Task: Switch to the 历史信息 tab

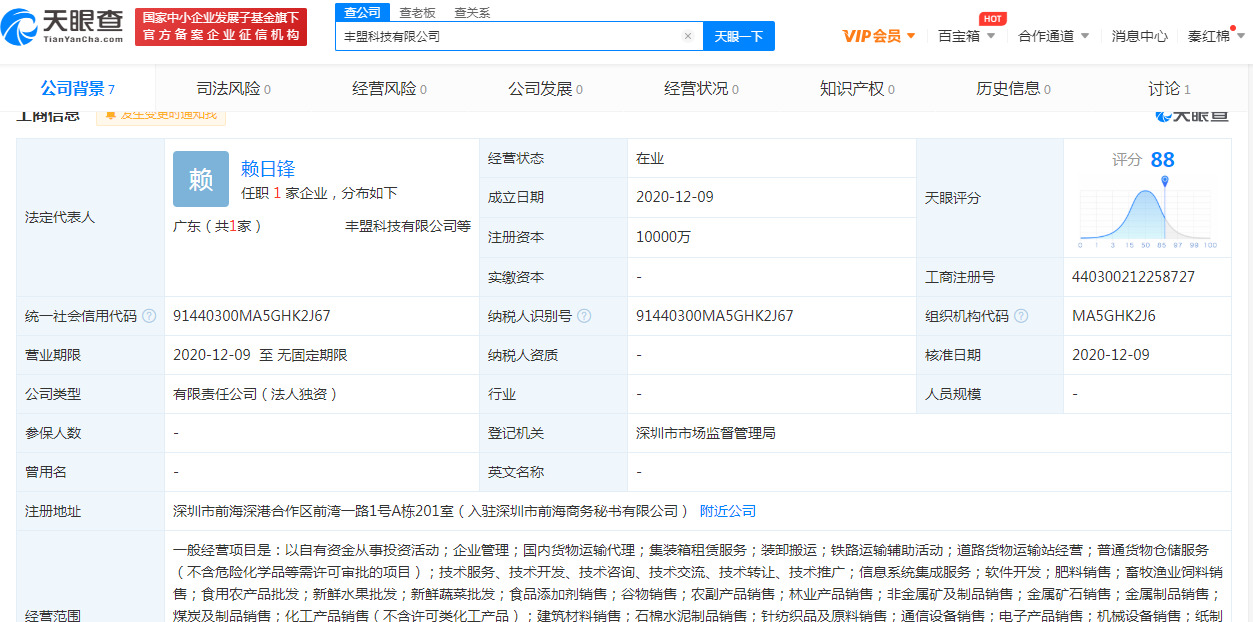Action: tap(1013, 89)
